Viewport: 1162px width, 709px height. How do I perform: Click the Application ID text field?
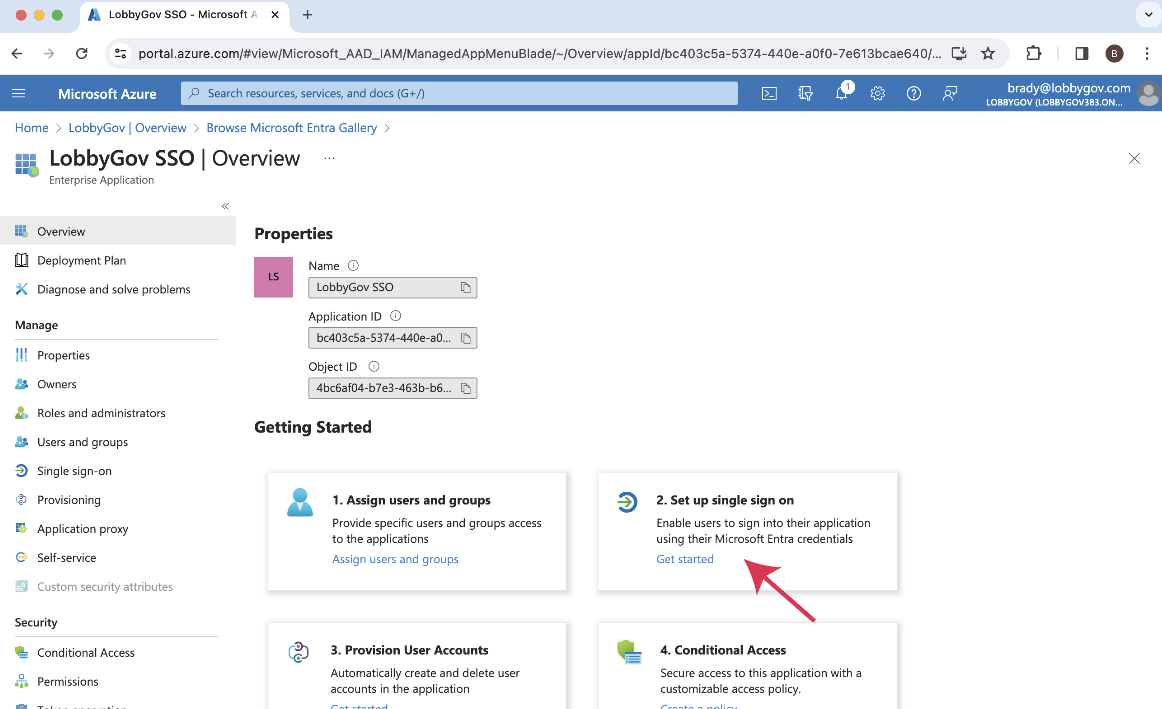click(392, 338)
